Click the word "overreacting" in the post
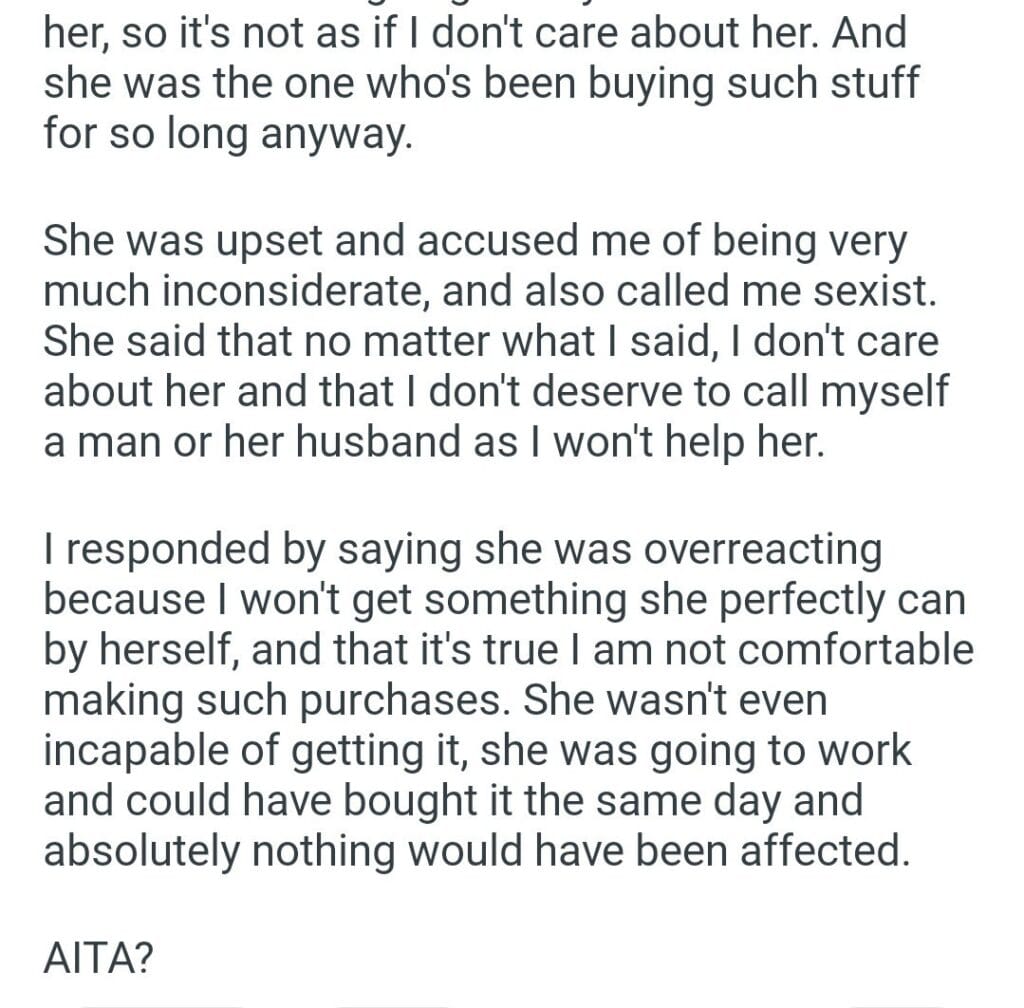Viewport: 1024px width, 1008px height. (767, 550)
